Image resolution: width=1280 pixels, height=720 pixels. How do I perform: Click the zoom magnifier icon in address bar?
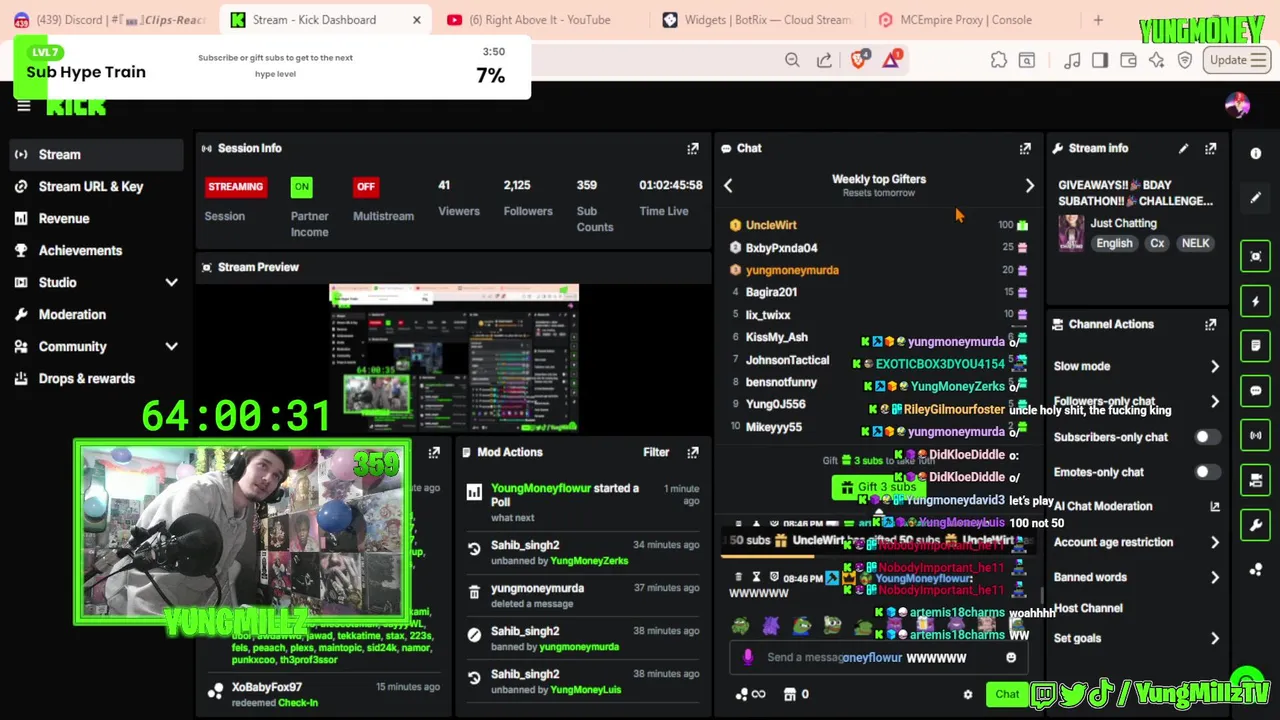(x=792, y=60)
